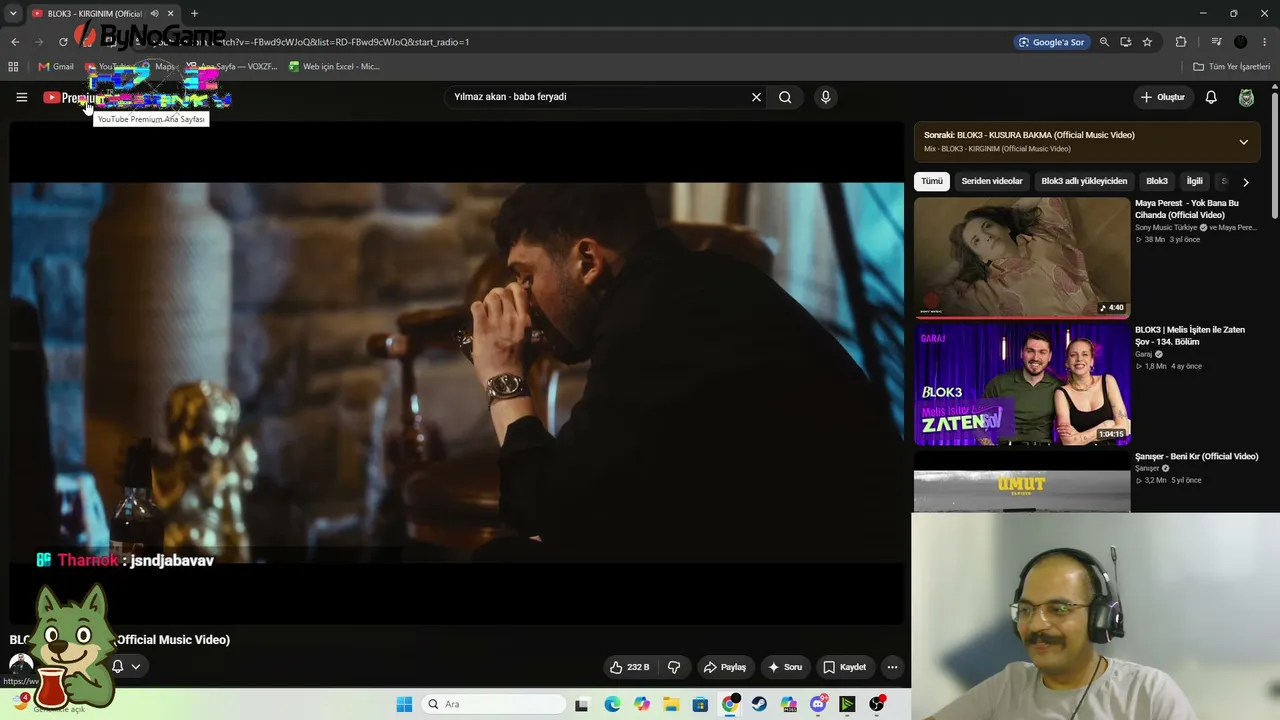Clear the YouTube search box text
This screenshot has height=720, width=1280.
[x=756, y=97]
